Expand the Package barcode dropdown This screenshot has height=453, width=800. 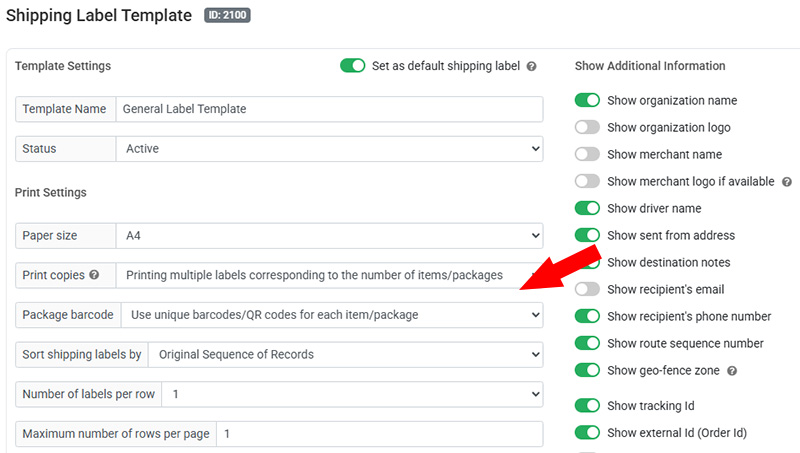(332, 315)
